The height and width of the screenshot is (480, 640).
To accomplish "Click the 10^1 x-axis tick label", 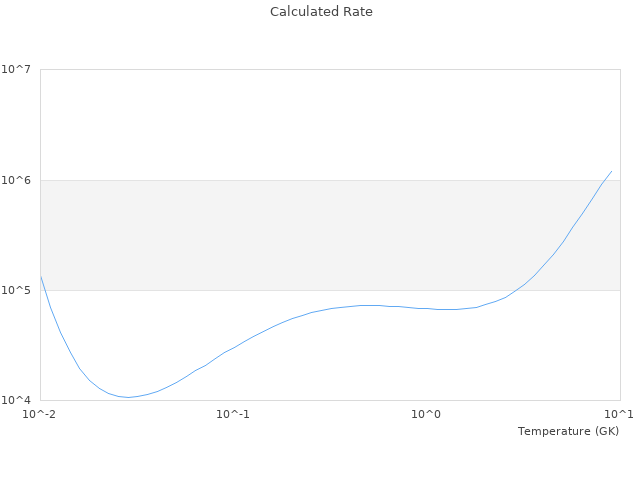I will 620,414.
